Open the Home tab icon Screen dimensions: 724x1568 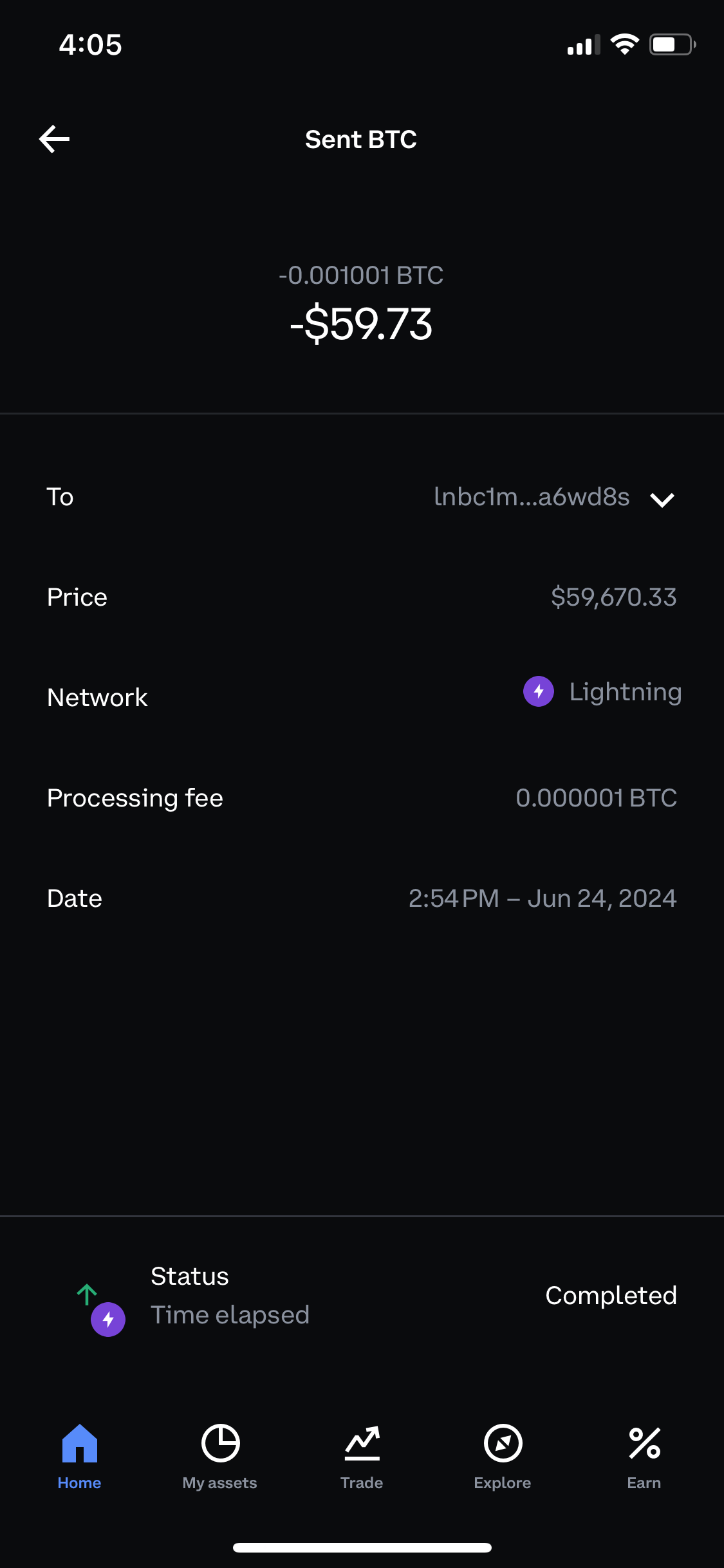pos(79,1443)
